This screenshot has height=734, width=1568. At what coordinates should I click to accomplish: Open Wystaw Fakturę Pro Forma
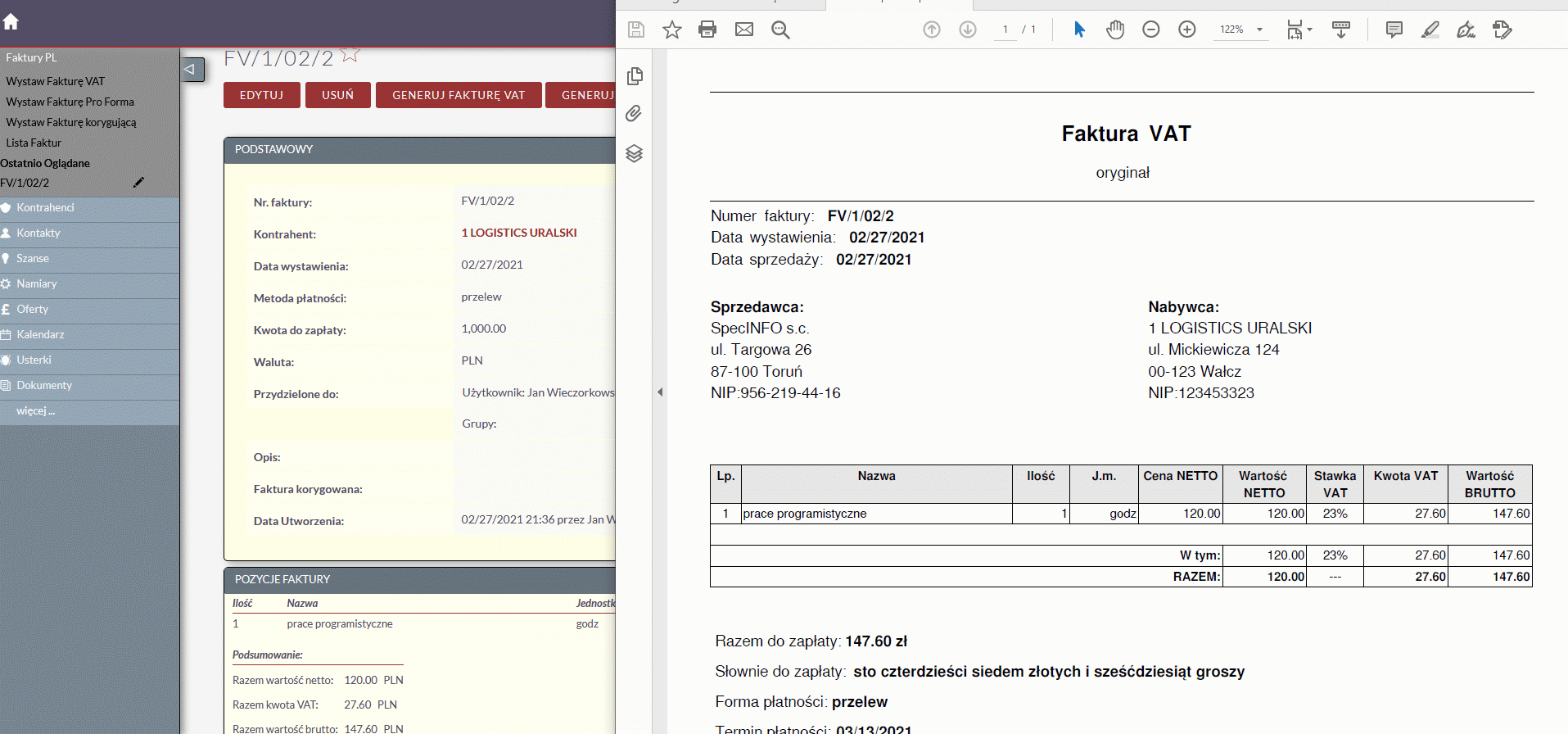(70, 102)
